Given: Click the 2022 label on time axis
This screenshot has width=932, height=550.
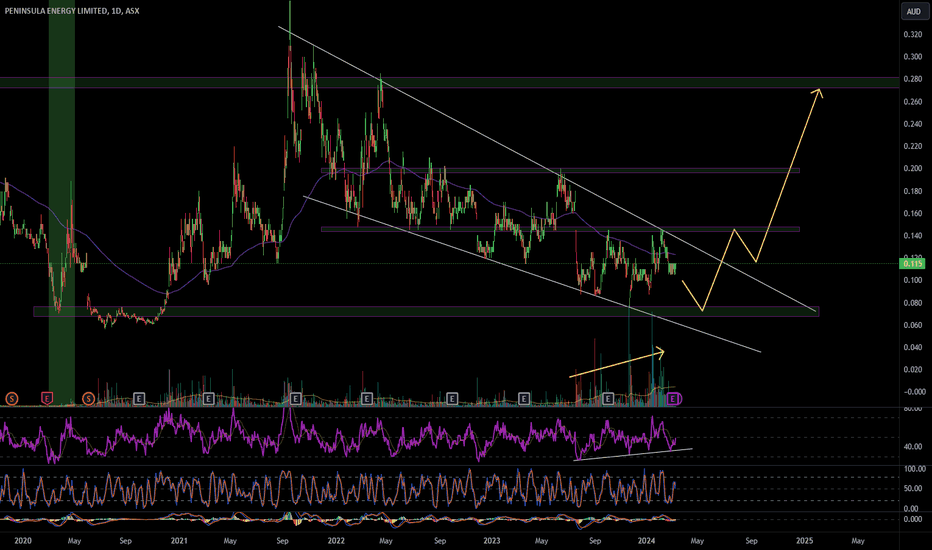Looking at the screenshot, I should coord(336,541).
